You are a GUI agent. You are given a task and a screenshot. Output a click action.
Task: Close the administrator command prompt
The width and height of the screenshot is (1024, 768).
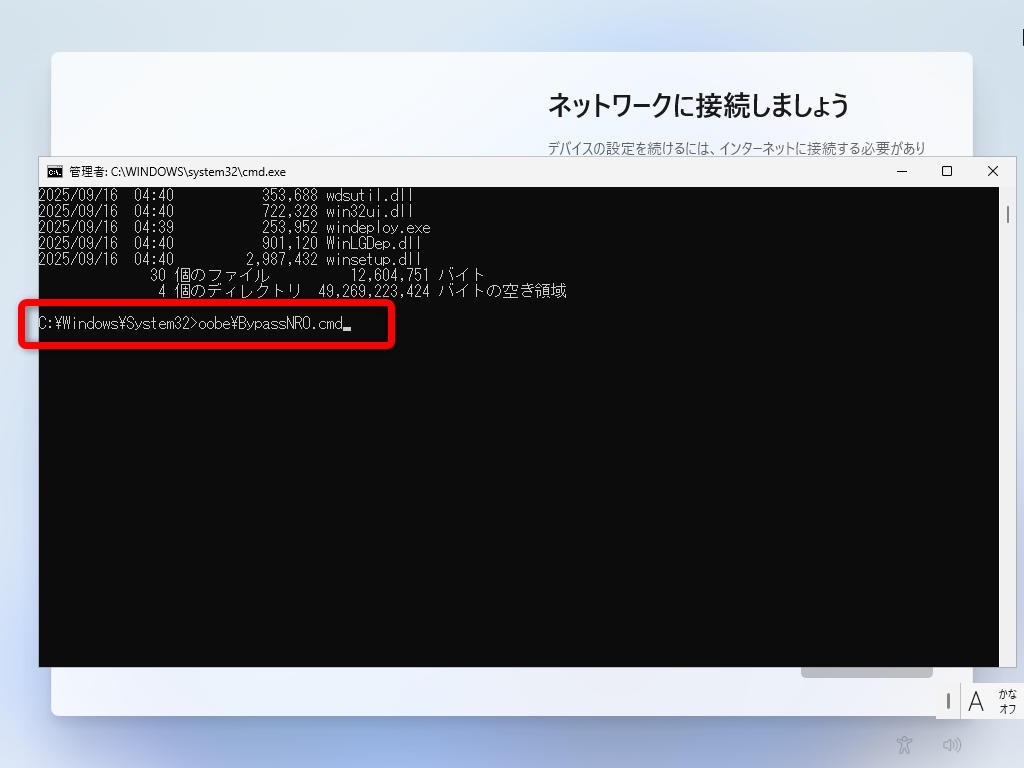(992, 171)
